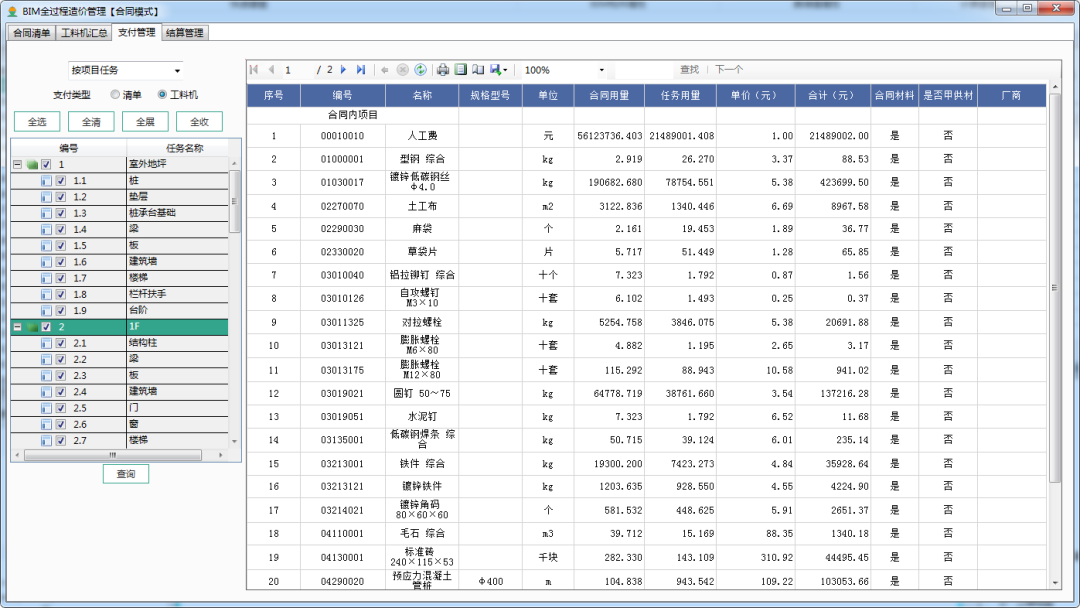This screenshot has height=608, width=1080.
Task: Print the report using printer icon
Action: point(443,70)
